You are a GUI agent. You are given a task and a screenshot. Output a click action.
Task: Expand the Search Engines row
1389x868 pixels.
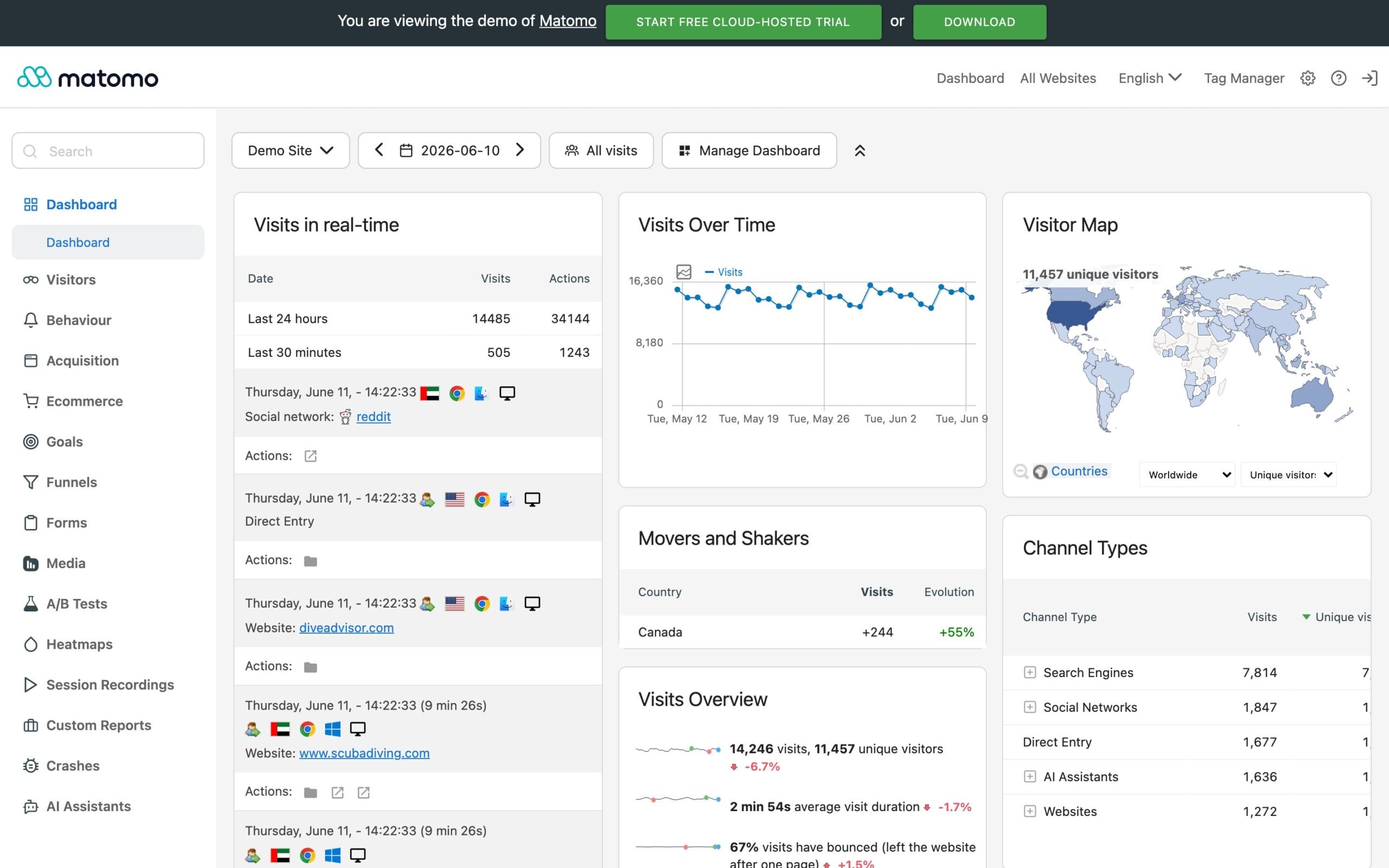[x=1030, y=672]
